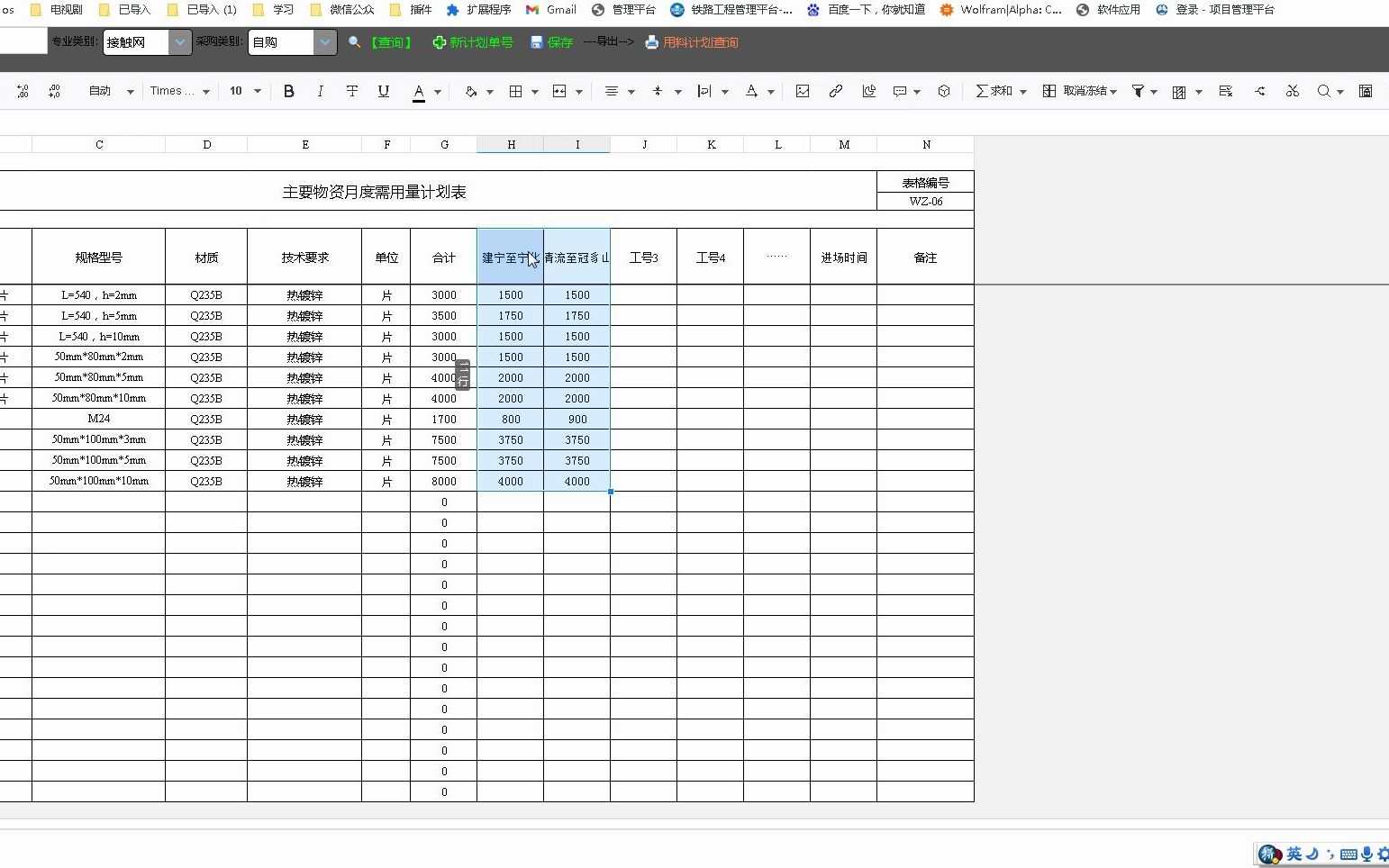This screenshot has height=868, width=1389.
Task: Click the text wrap icon
Action: 704,91
